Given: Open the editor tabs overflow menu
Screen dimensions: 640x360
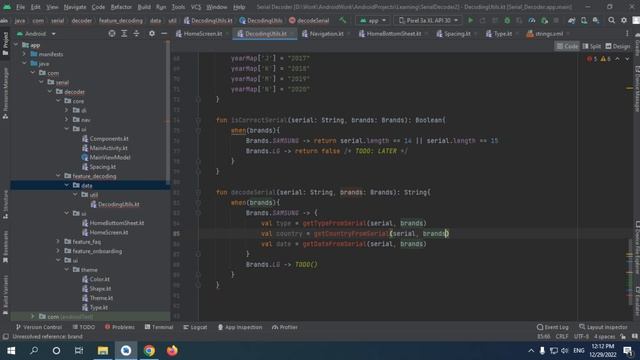Looking at the screenshot, I should click(627, 33).
